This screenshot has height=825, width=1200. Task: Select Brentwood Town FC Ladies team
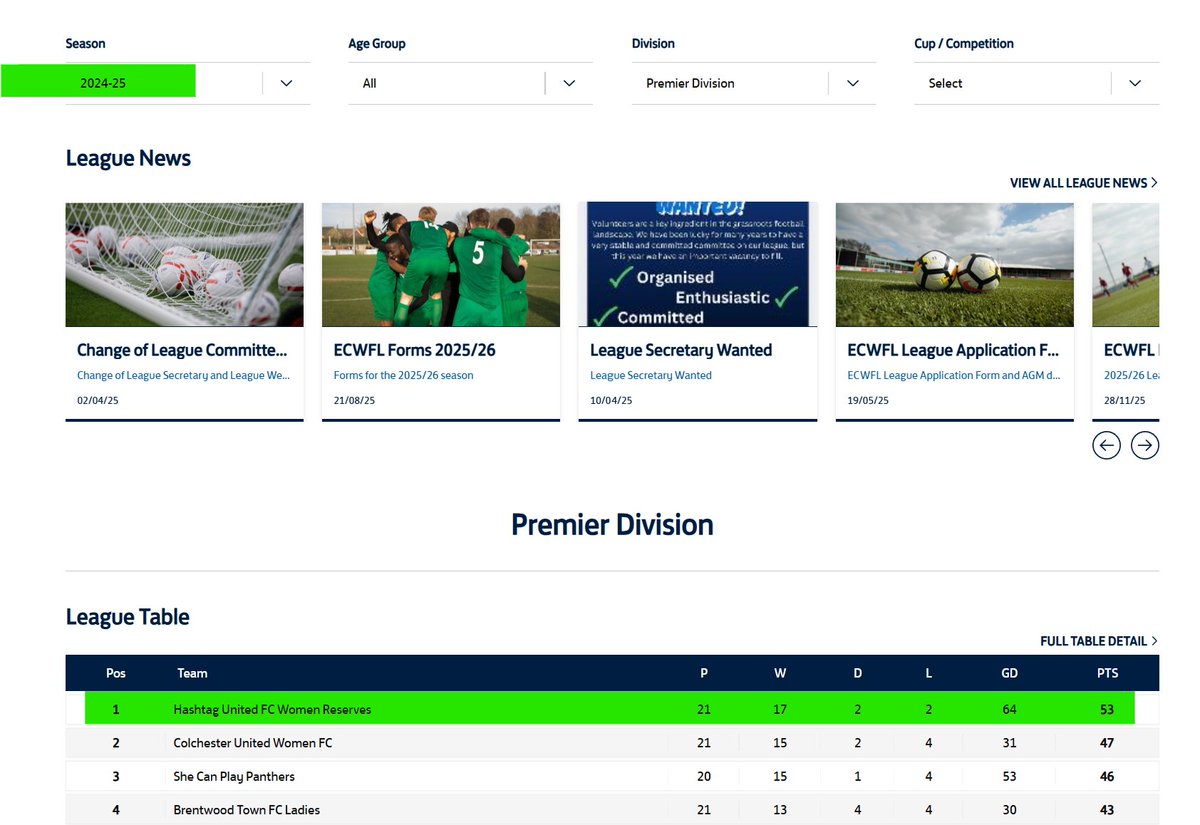pyautogui.click(x=246, y=810)
